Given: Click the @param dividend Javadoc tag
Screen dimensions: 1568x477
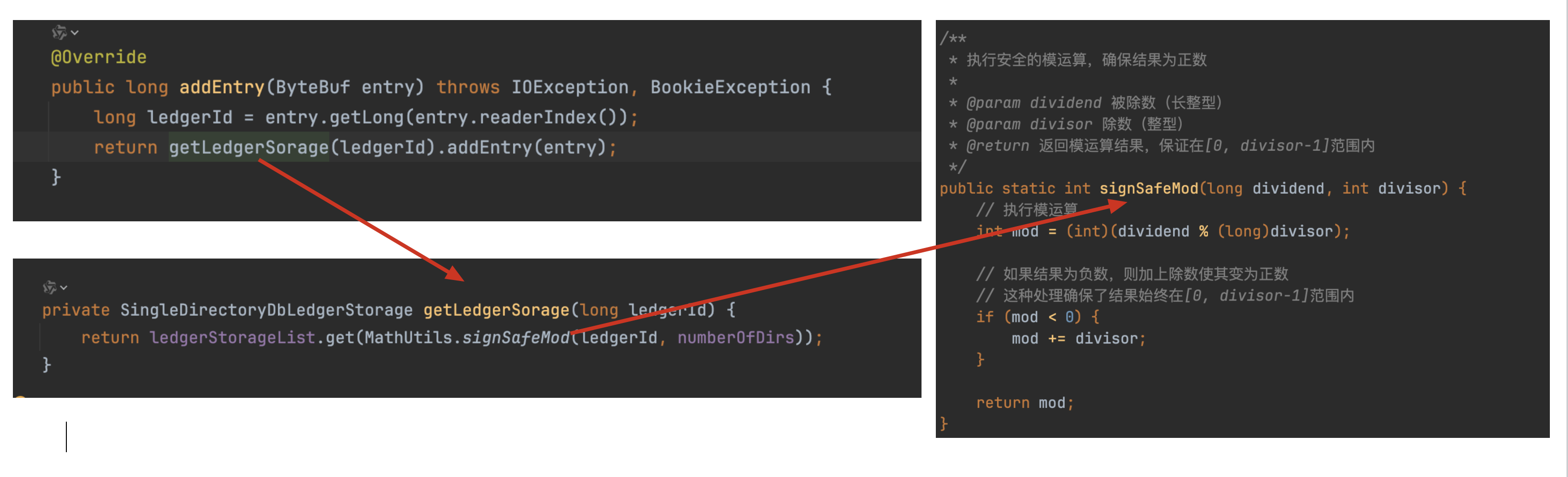Looking at the screenshot, I should pyautogui.click(x=1034, y=103).
